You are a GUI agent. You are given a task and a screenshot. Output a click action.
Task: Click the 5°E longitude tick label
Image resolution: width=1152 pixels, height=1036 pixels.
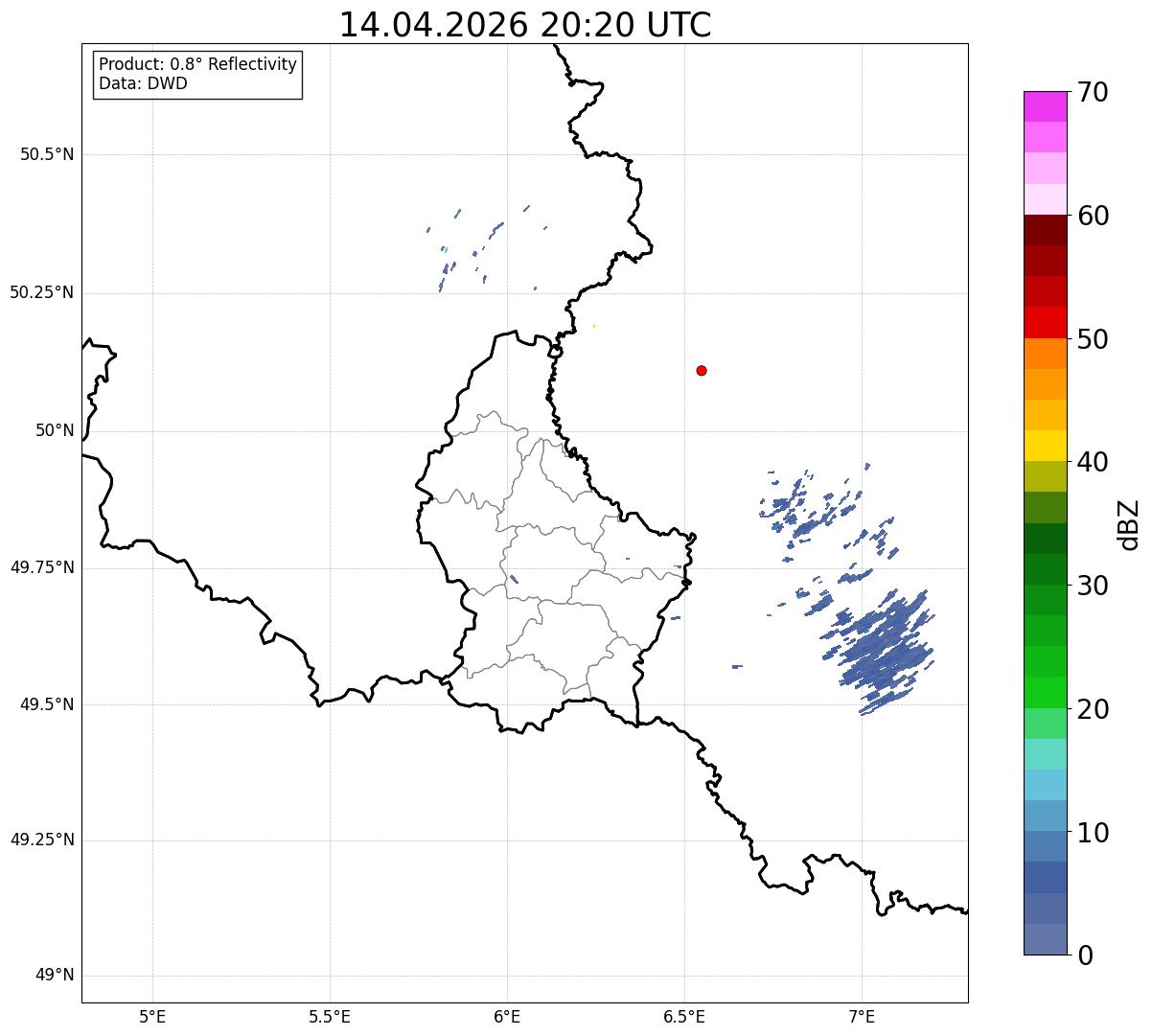pos(152,1016)
